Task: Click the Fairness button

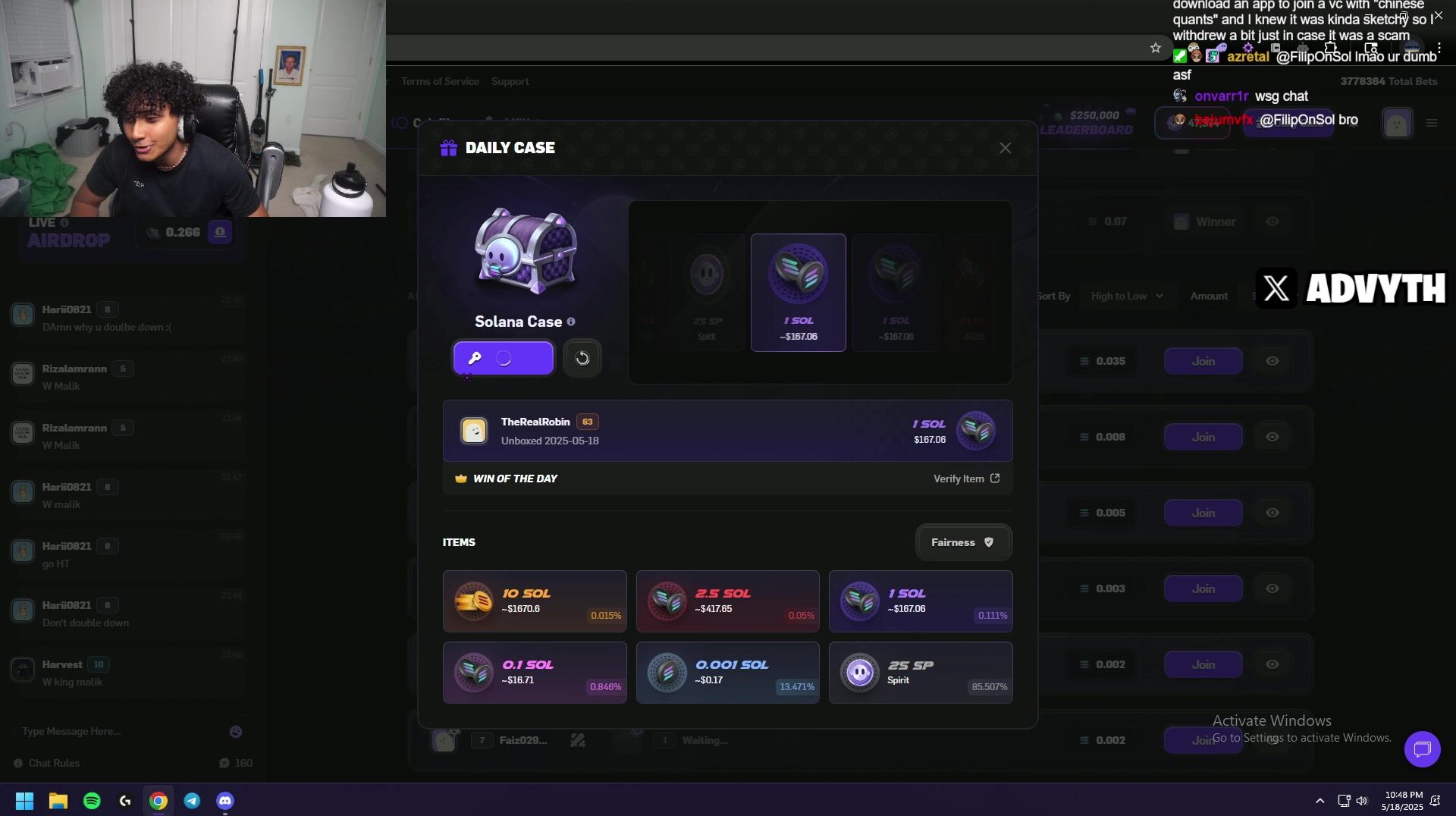Action: point(963,542)
